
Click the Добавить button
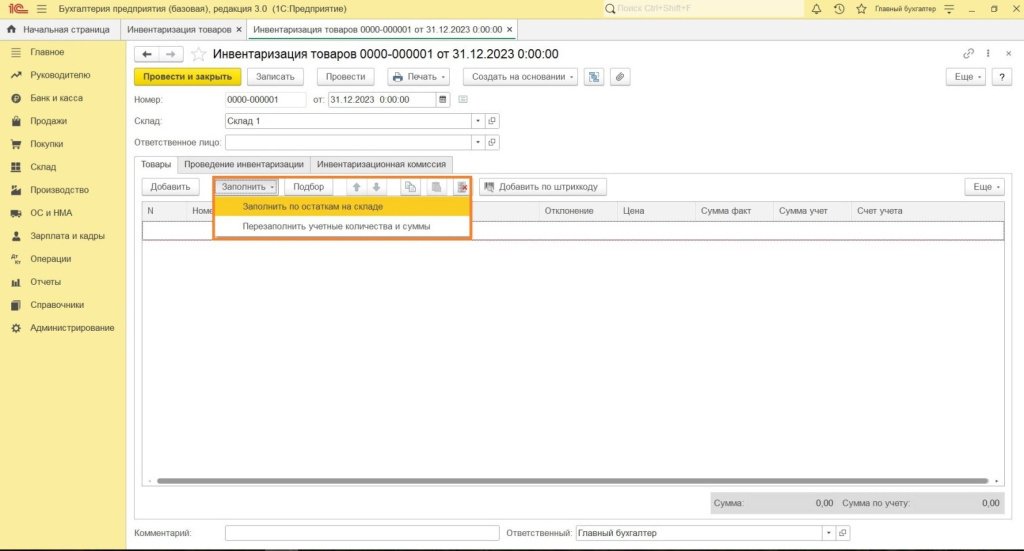[170, 187]
